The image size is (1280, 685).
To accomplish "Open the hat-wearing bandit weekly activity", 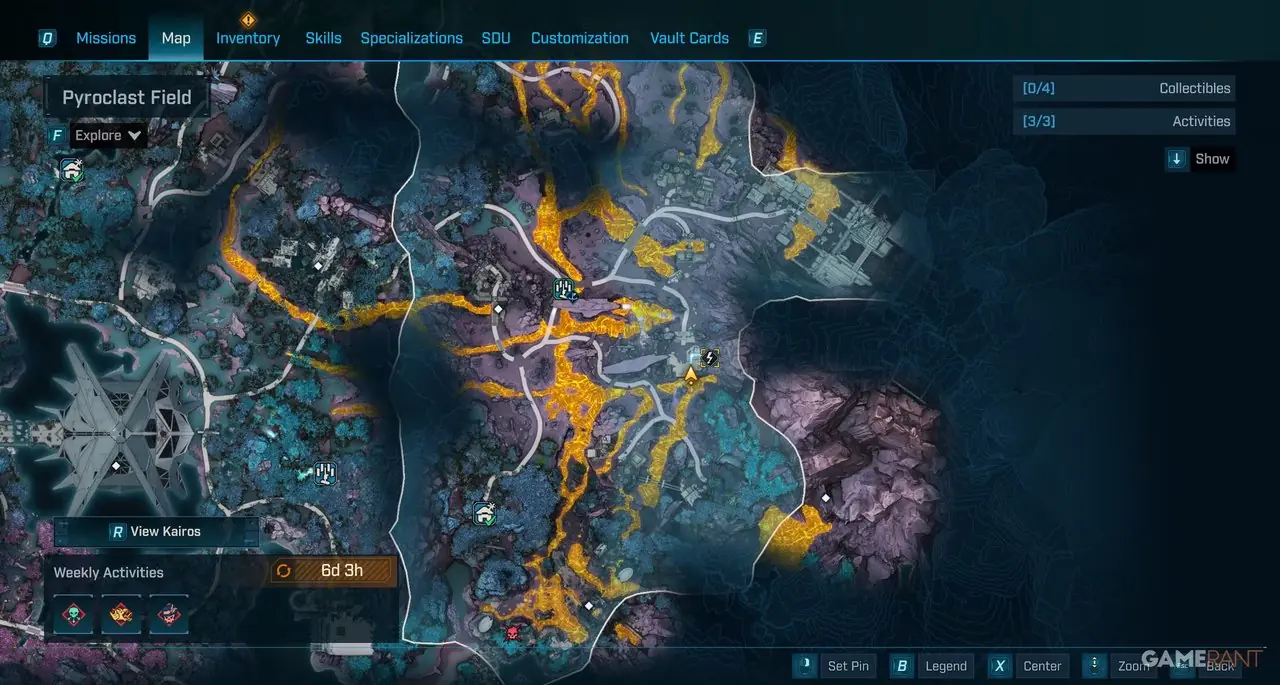I will tap(168, 614).
